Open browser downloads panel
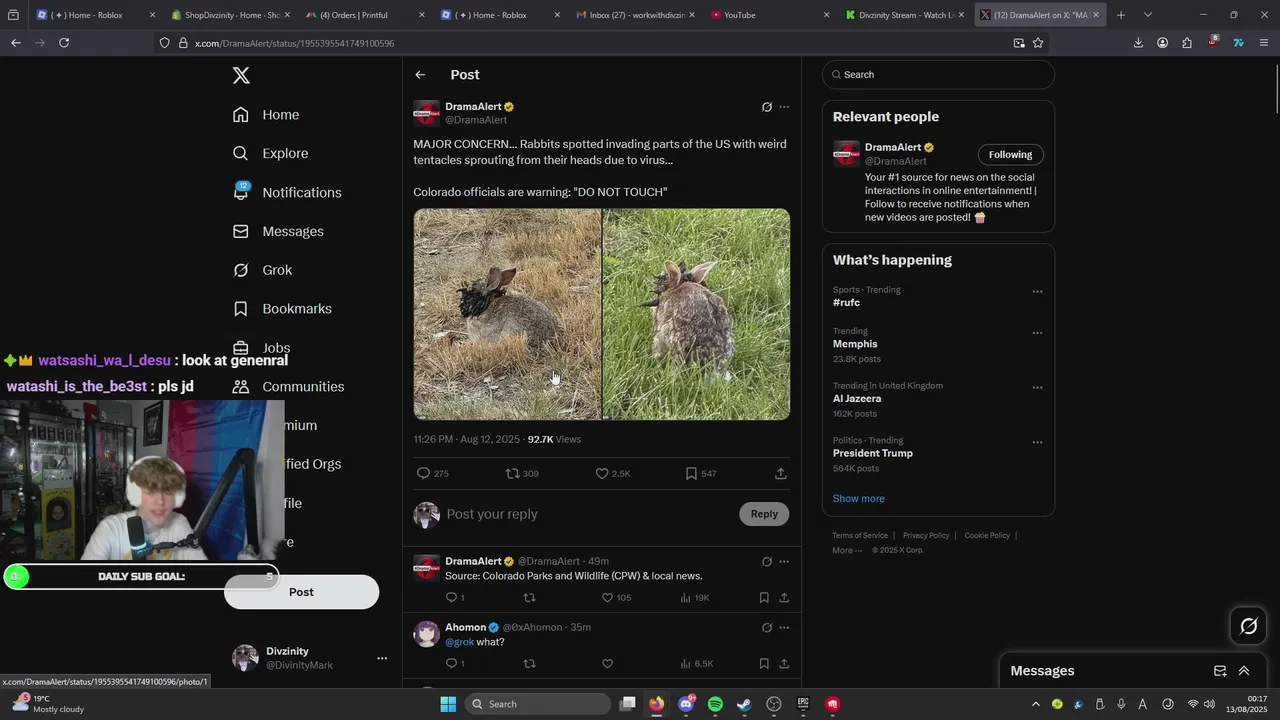 [1138, 43]
